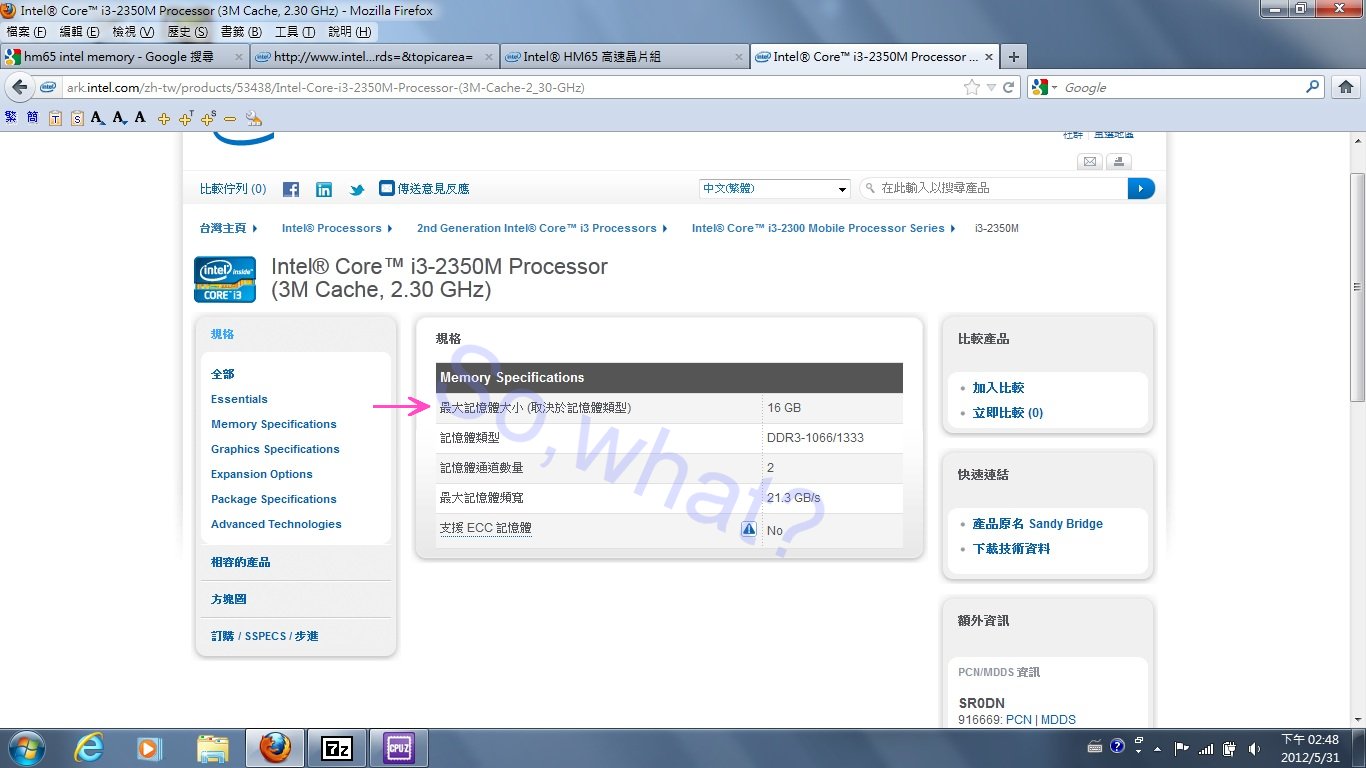
Task: Reload the page with the refresh icon
Action: (1009, 87)
